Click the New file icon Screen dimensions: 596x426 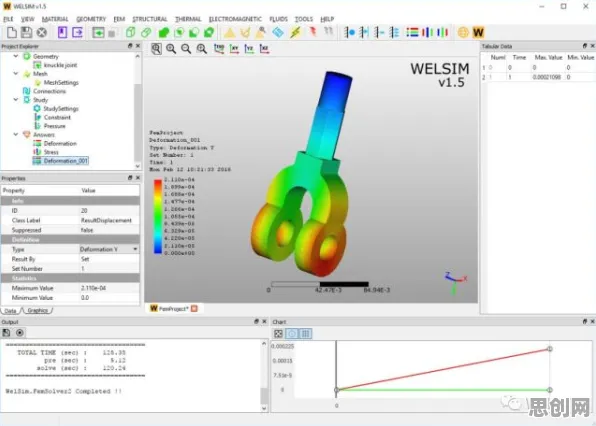[12, 32]
